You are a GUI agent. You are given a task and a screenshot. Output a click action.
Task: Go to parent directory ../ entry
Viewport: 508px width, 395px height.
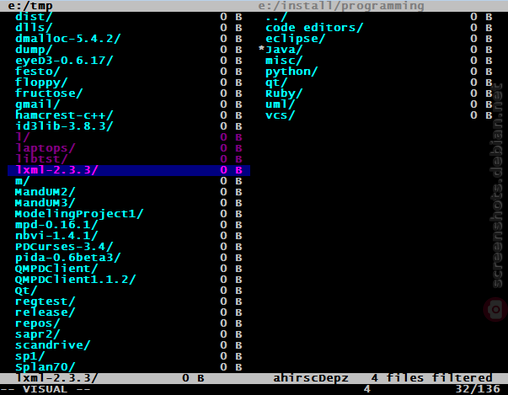click(x=276, y=17)
